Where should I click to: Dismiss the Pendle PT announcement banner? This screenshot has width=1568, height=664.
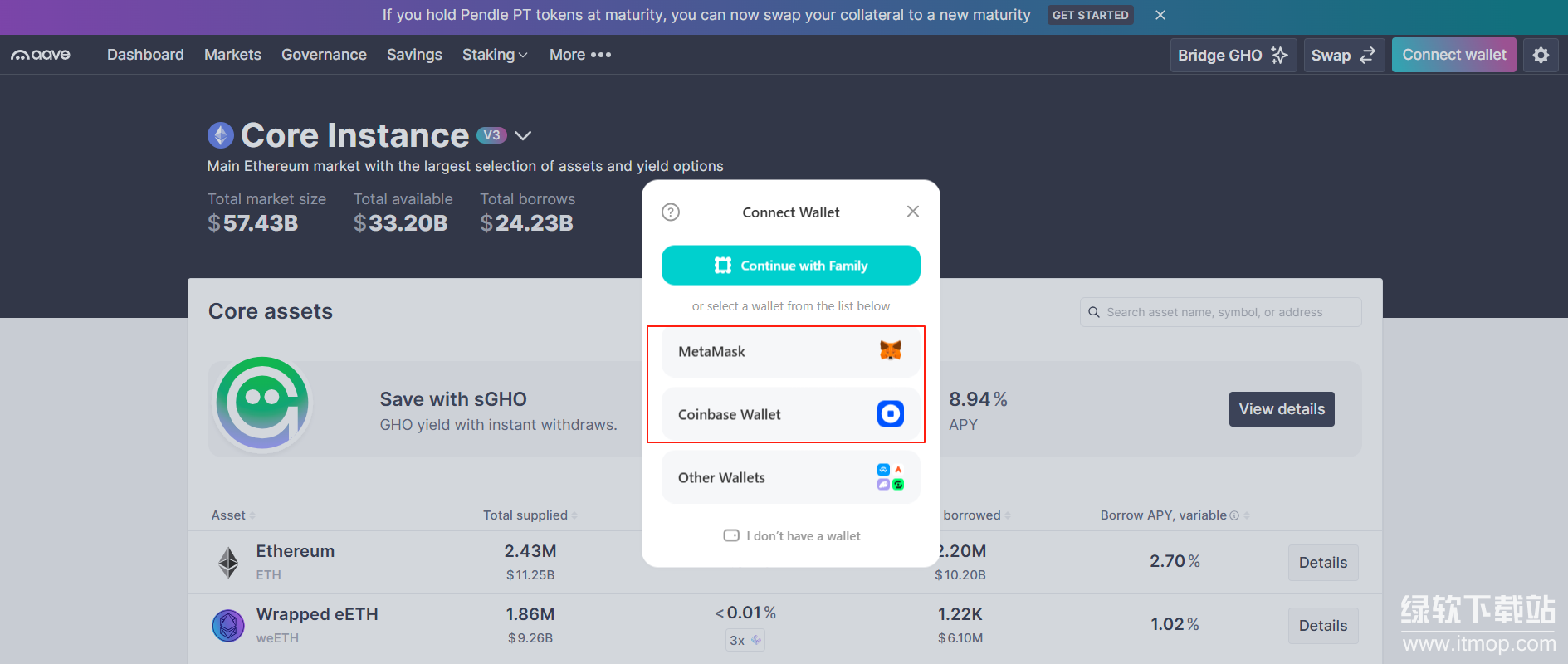[1160, 15]
